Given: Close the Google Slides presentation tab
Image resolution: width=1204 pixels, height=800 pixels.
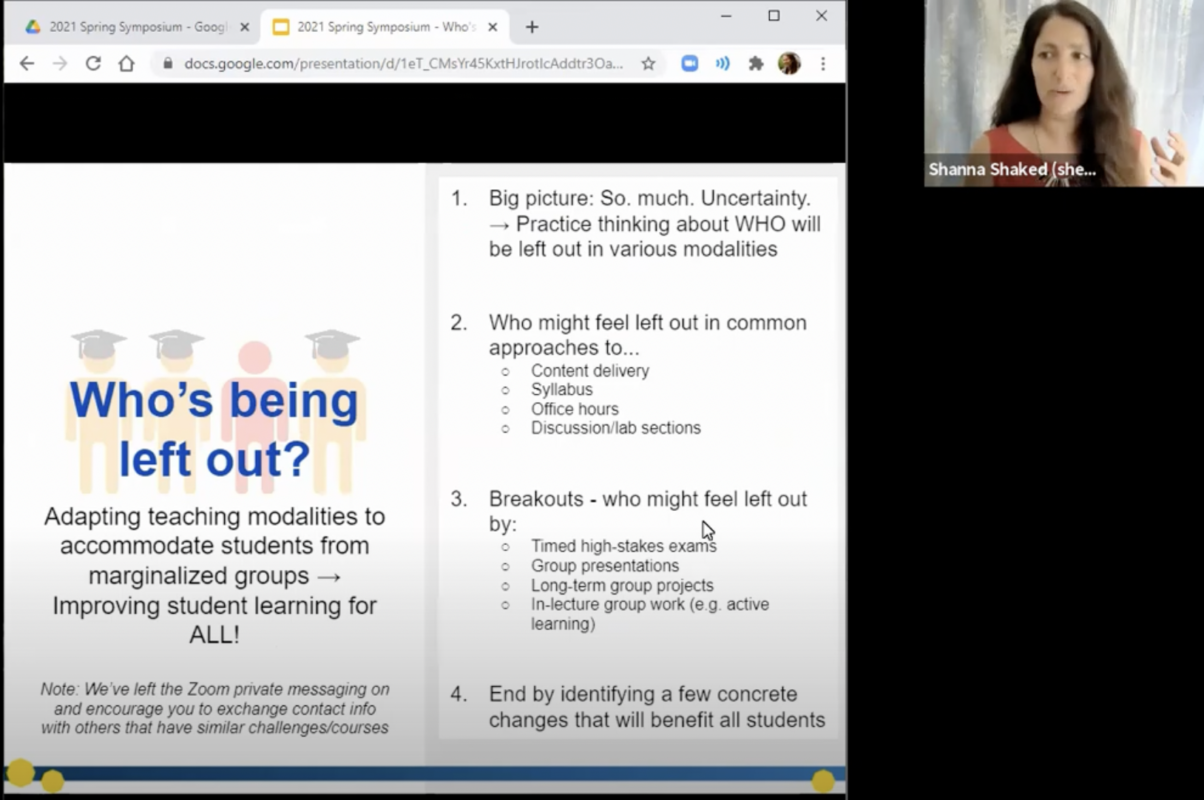Looking at the screenshot, I should tap(492, 27).
